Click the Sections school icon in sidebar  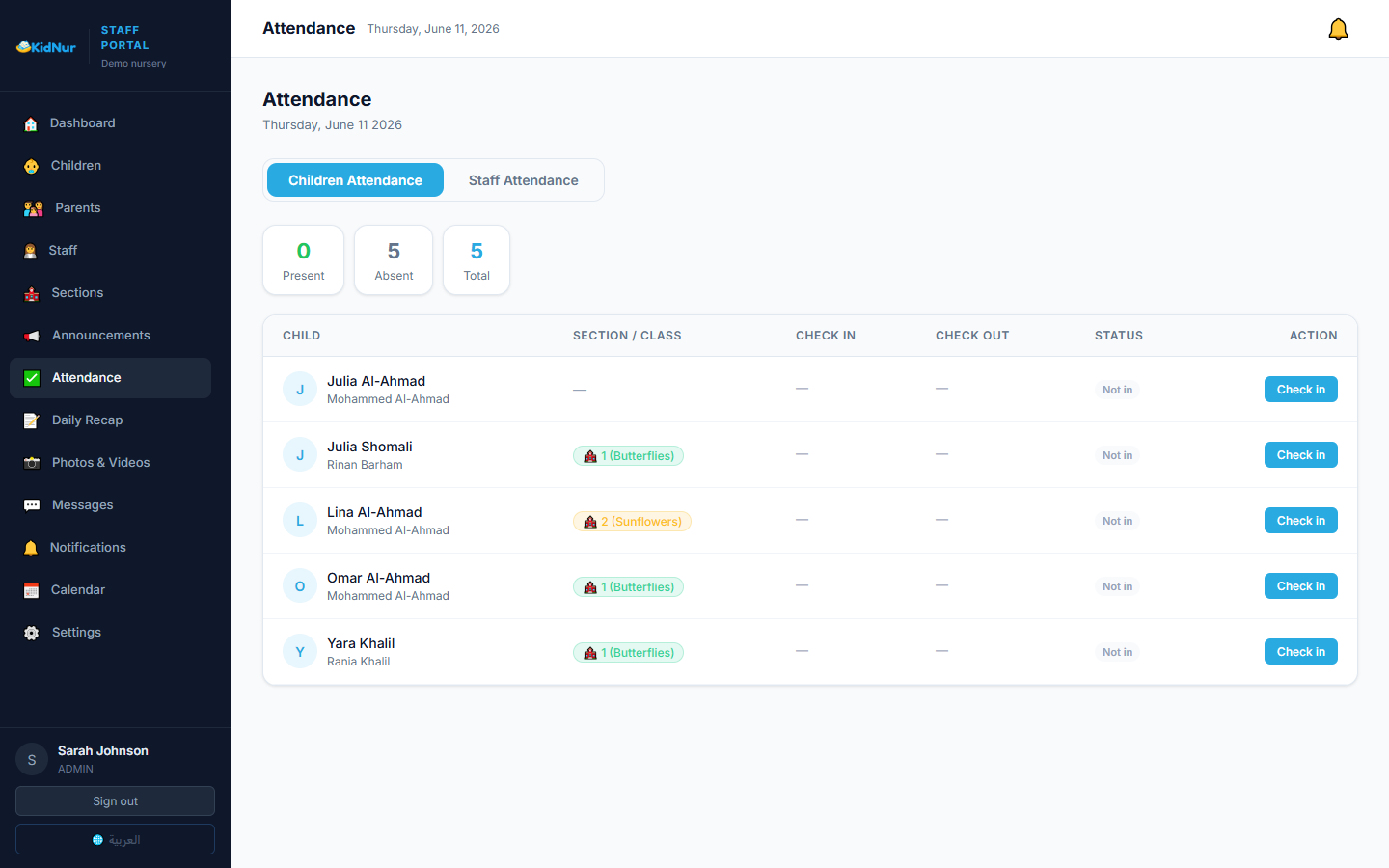(x=32, y=293)
